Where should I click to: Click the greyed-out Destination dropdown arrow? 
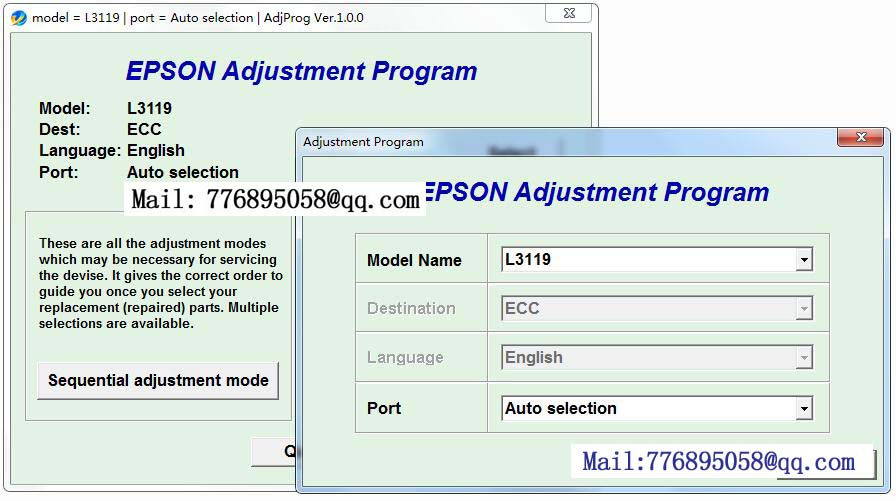[x=803, y=309]
